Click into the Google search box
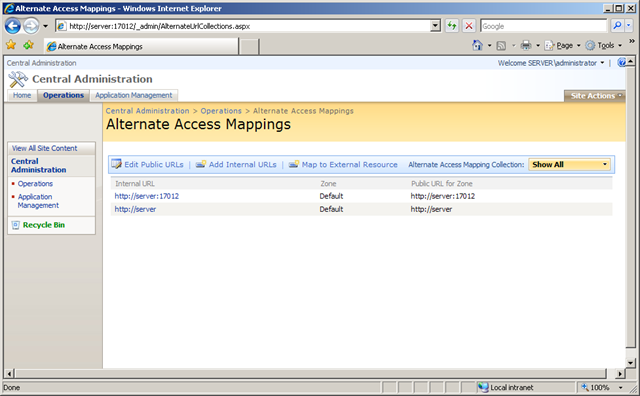This screenshot has width=640, height=396. (544, 26)
